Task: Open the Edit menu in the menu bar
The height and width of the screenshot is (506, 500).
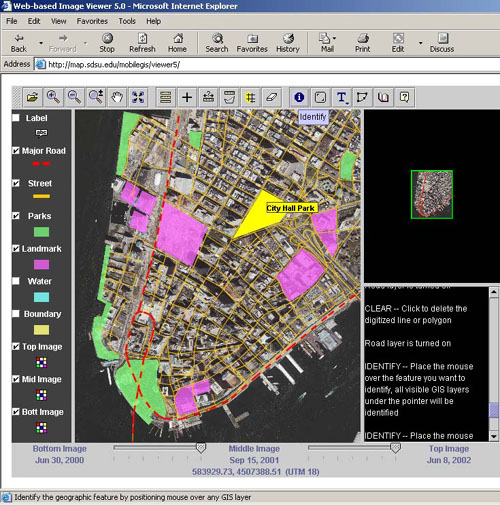Action: click(34, 21)
